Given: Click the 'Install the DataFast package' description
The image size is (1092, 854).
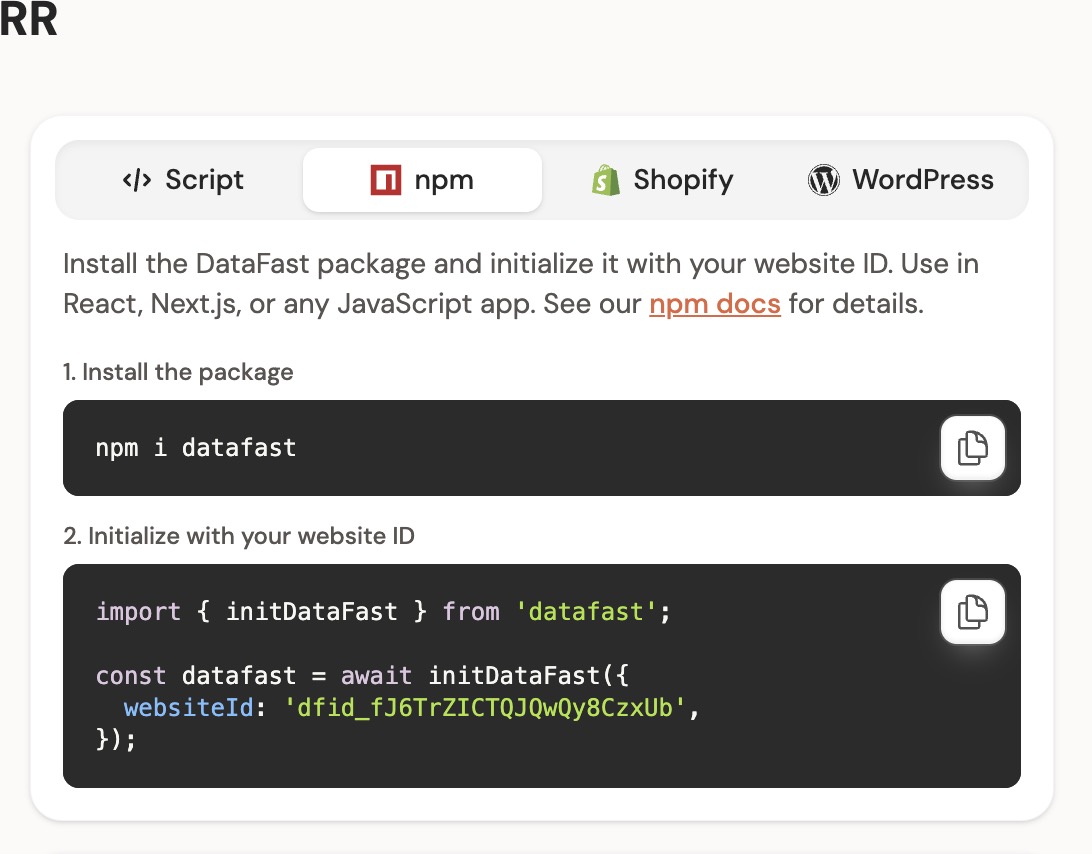Looking at the screenshot, I should (521, 284).
